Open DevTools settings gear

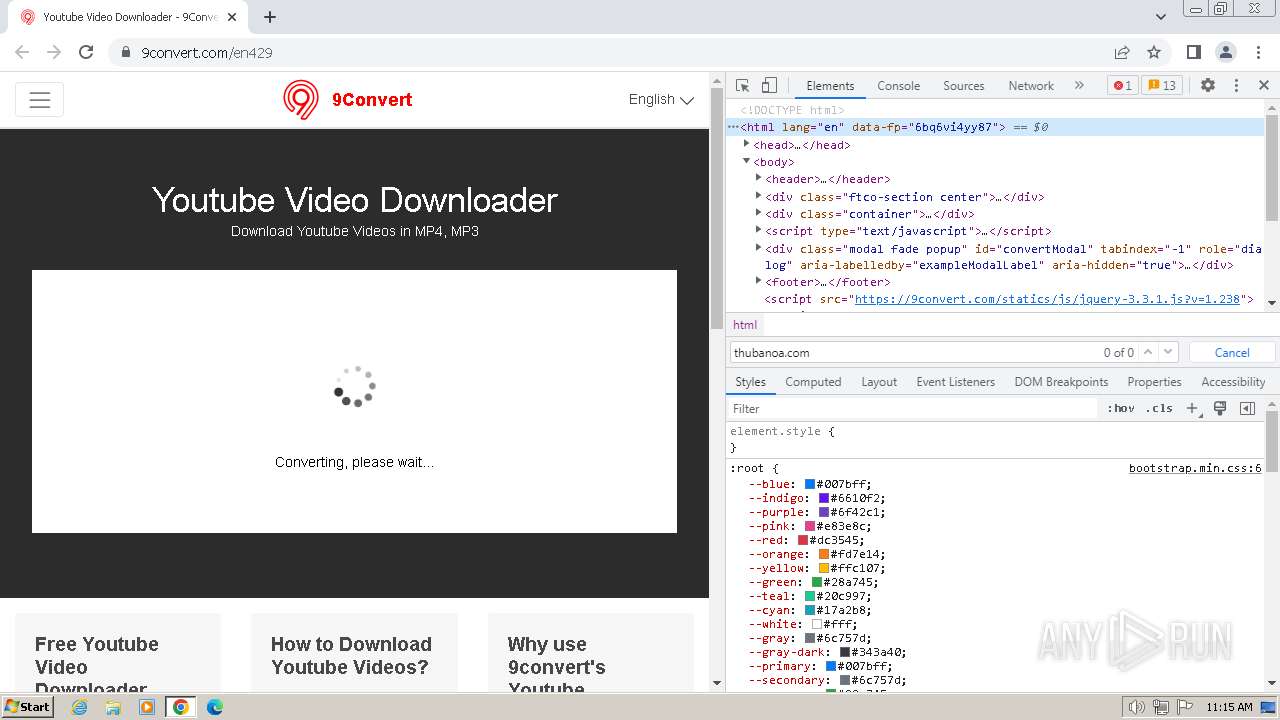pyautogui.click(x=1208, y=86)
